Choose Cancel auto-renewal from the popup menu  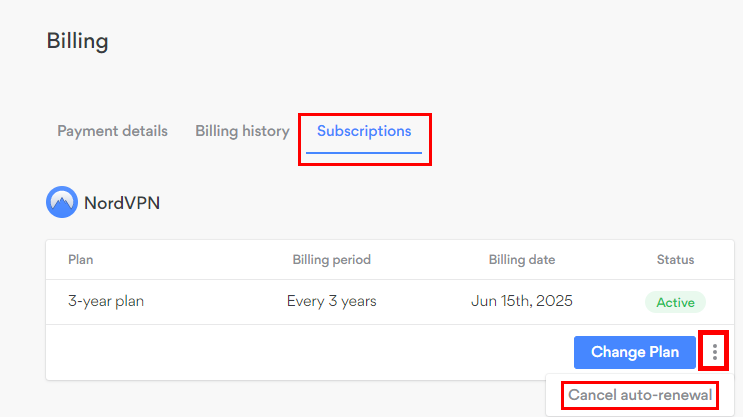640,395
